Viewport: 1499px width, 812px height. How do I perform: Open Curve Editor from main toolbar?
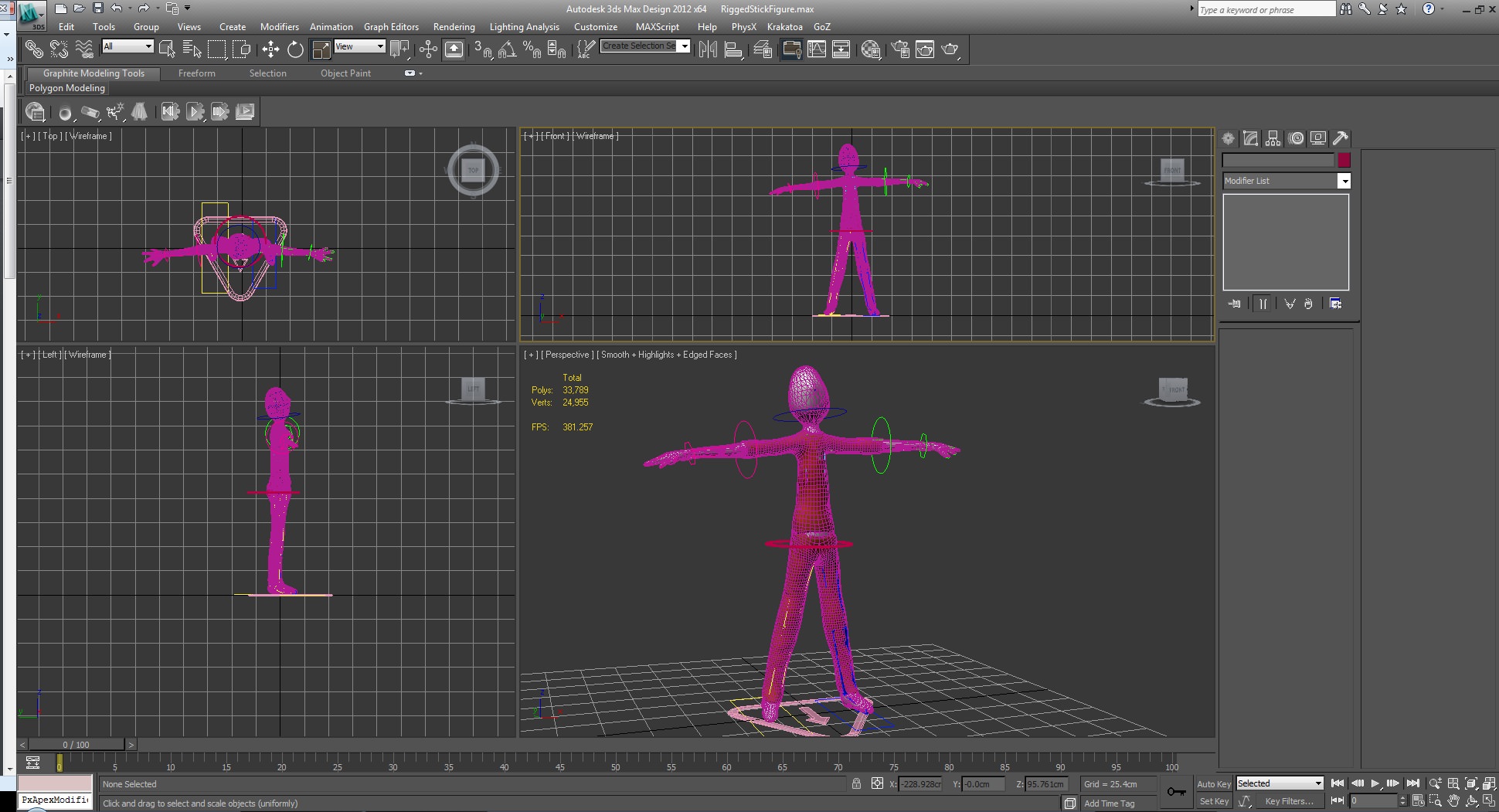pyautogui.click(x=817, y=49)
